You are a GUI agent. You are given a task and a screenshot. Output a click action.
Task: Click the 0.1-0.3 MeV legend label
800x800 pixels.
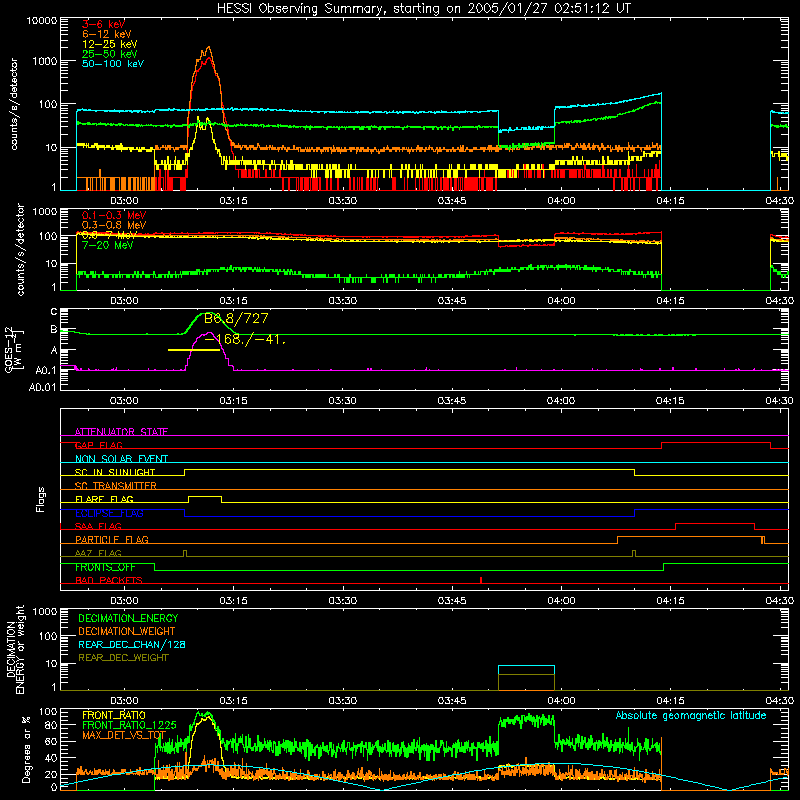pyautogui.click(x=114, y=215)
